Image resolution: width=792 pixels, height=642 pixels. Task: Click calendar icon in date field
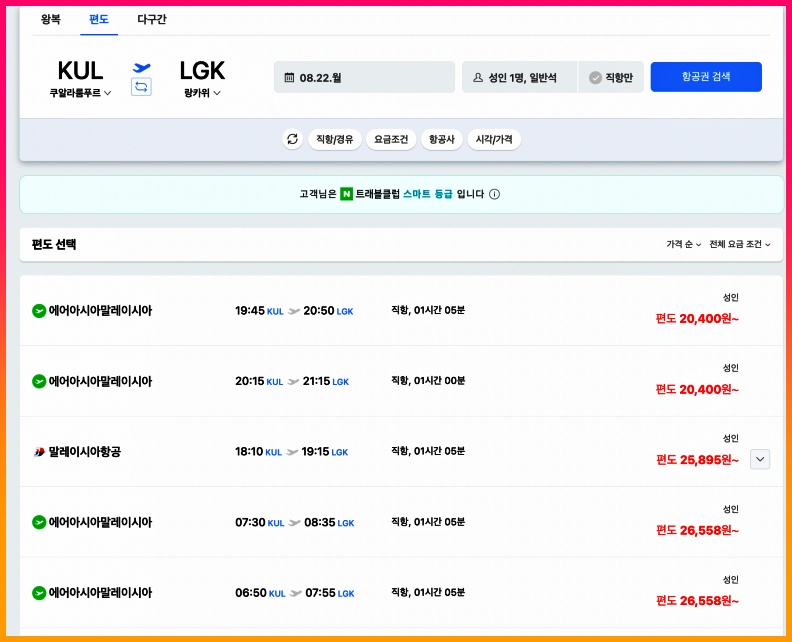click(289, 77)
